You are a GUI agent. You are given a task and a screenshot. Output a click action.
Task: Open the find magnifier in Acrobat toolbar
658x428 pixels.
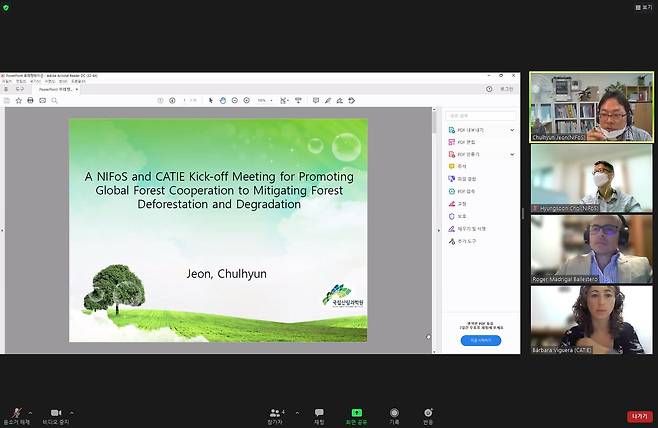coord(55,100)
